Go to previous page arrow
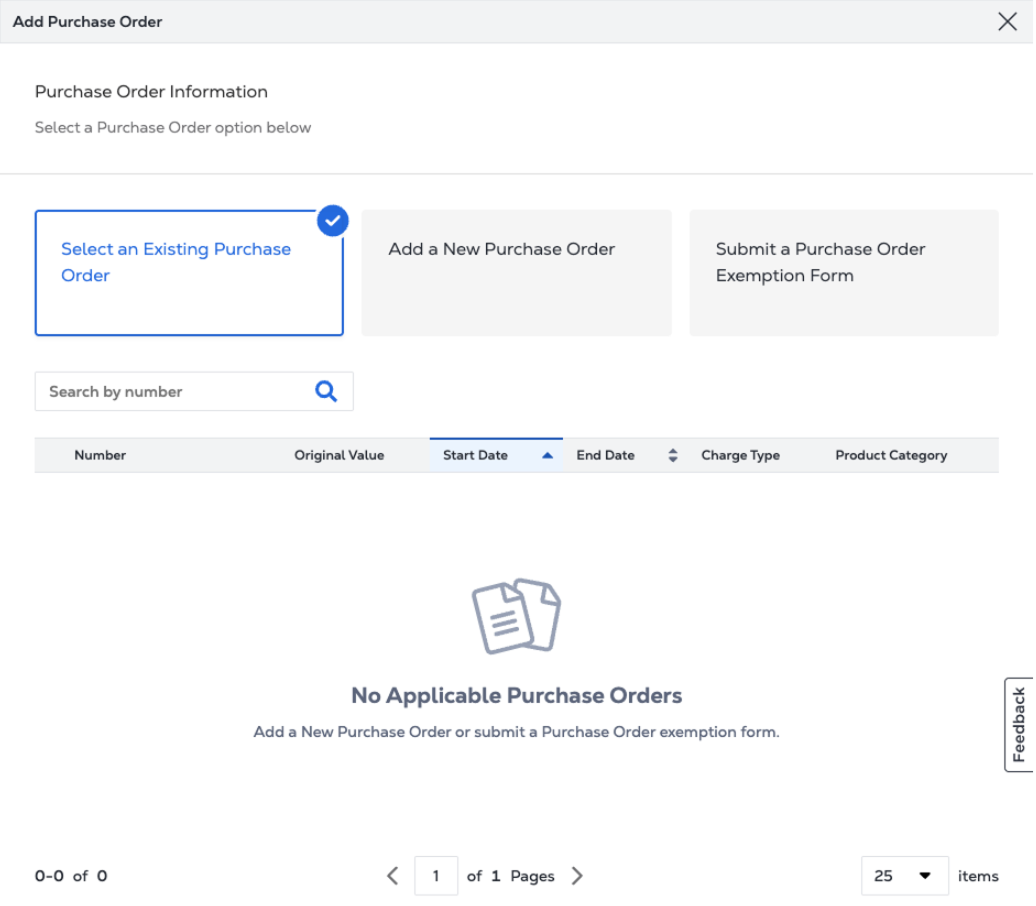 click(x=393, y=876)
